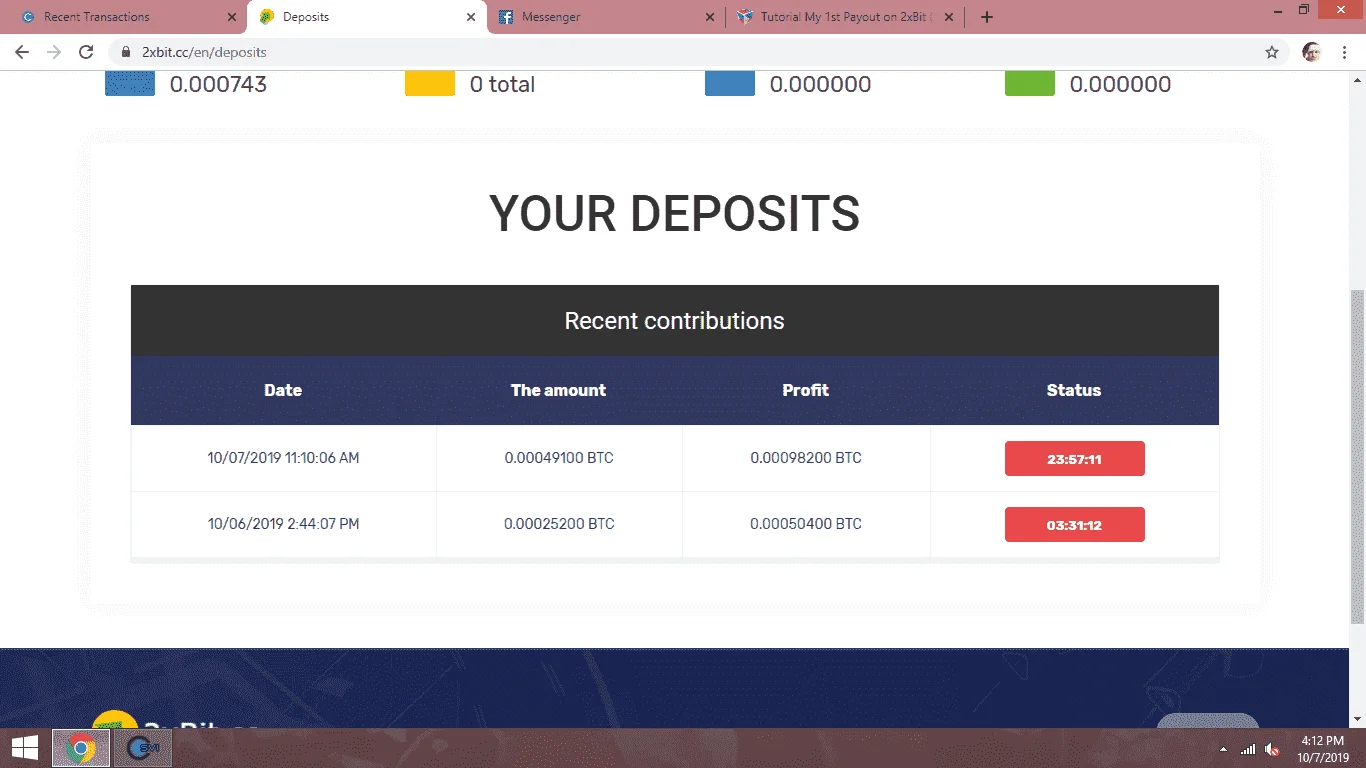
Task: Click the YOUR DEPOSITS heading
Action: [675, 214]
